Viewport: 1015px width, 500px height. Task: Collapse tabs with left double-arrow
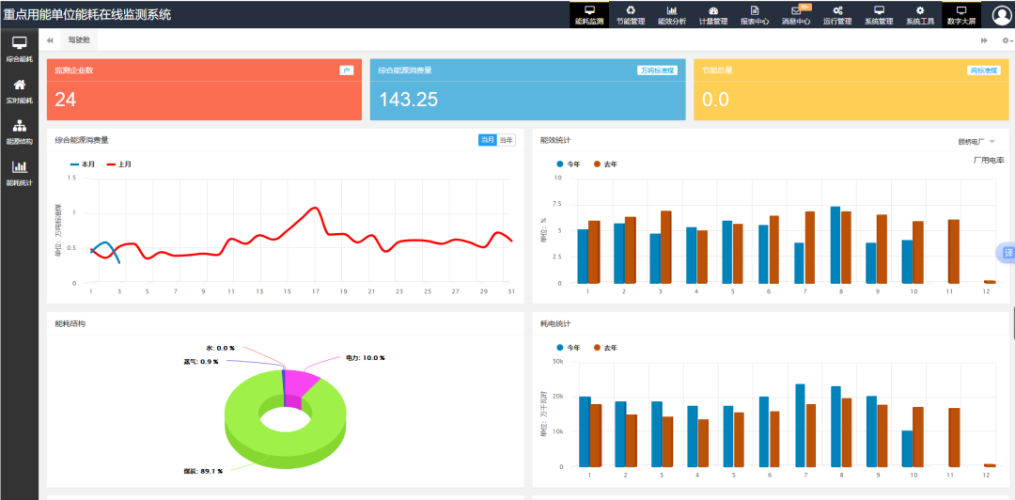pos(50,40)
